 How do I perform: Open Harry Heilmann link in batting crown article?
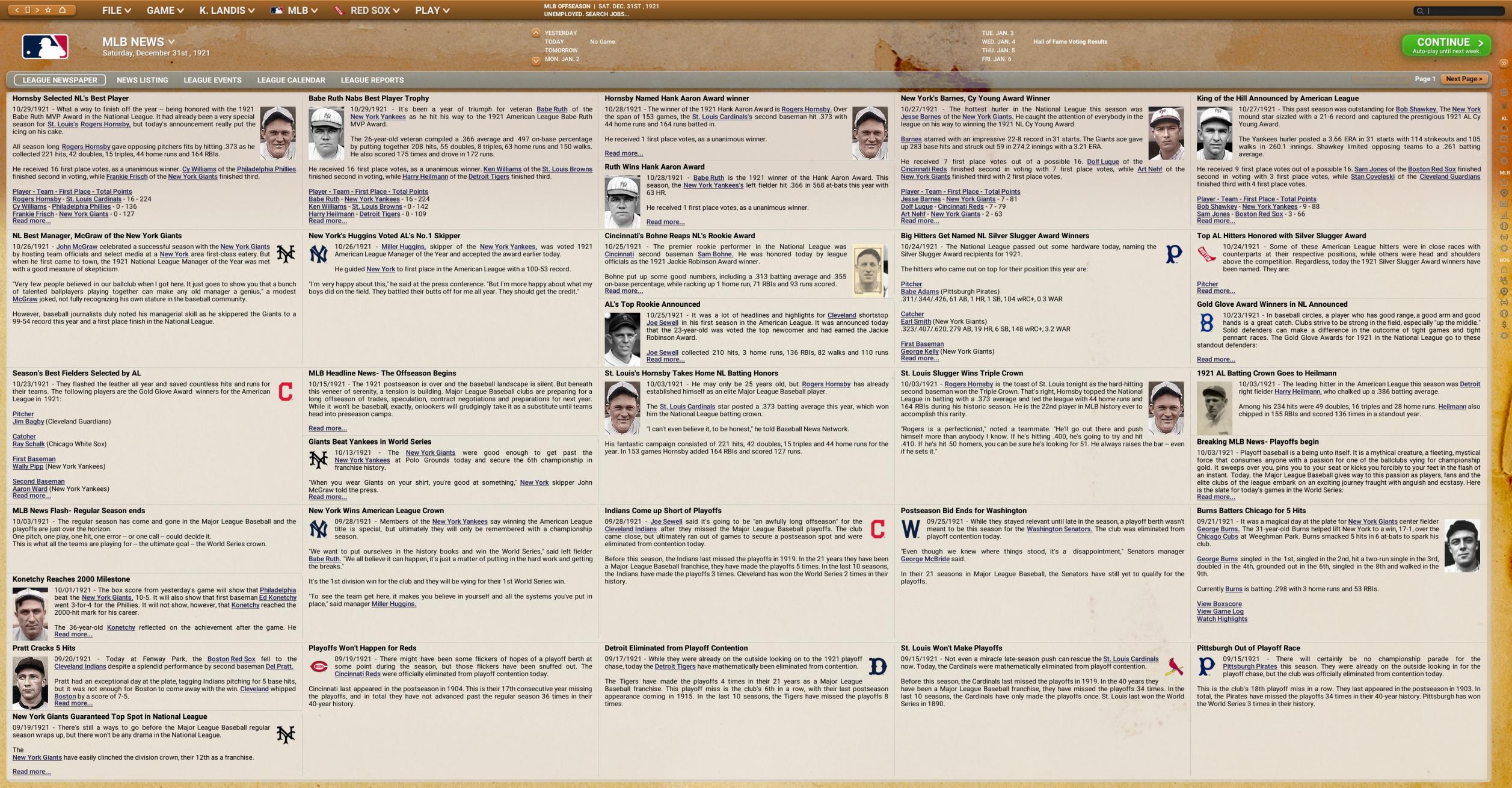(1297, 392)
